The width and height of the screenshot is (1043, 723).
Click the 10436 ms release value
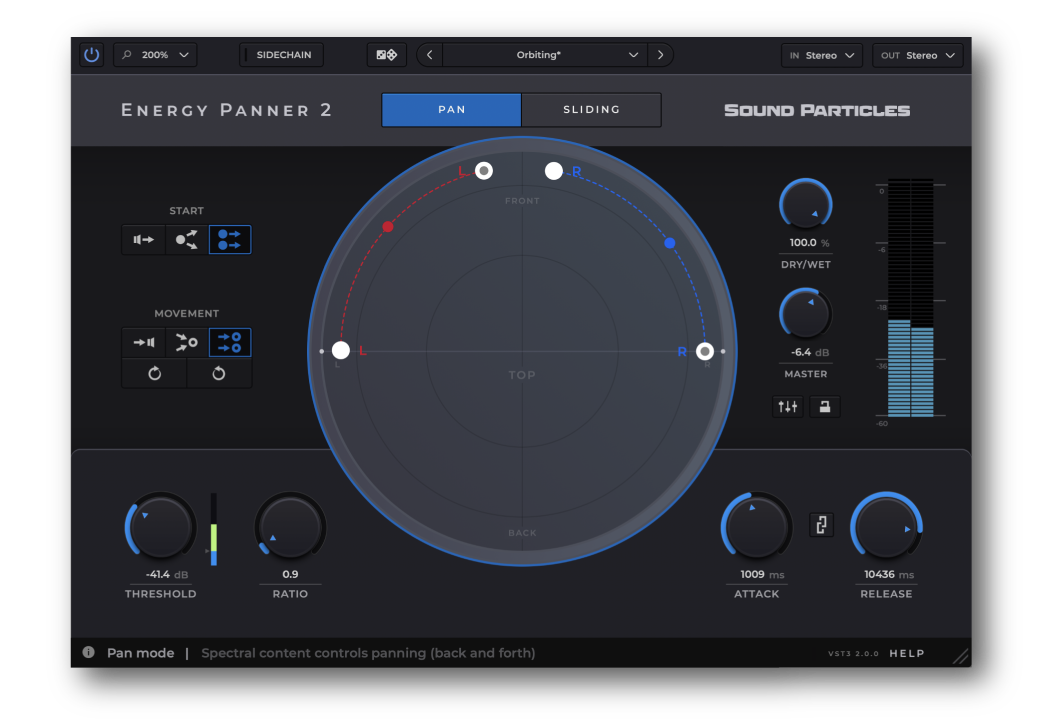(889, 574)
